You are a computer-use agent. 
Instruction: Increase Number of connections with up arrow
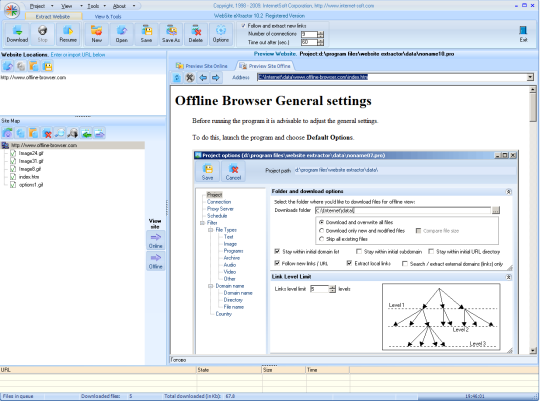(321, 32)
